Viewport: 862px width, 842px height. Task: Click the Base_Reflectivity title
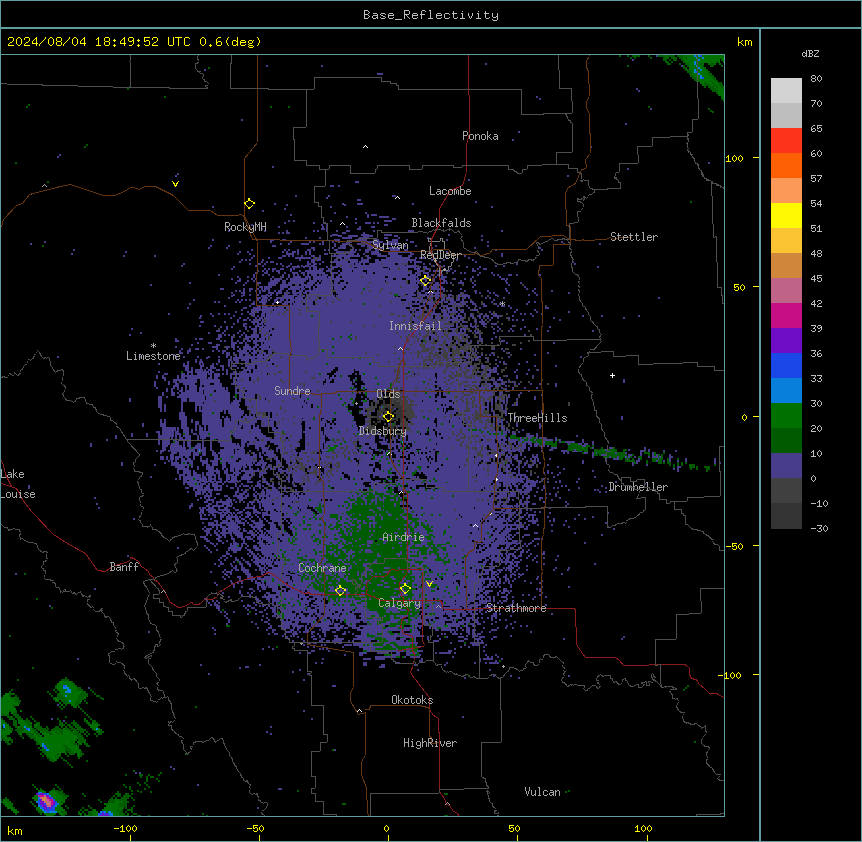tap(431, 15)
